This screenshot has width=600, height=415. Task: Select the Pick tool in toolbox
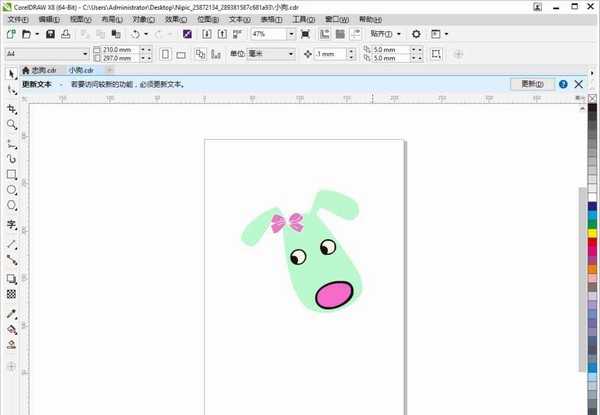click(x=11, y=73)
